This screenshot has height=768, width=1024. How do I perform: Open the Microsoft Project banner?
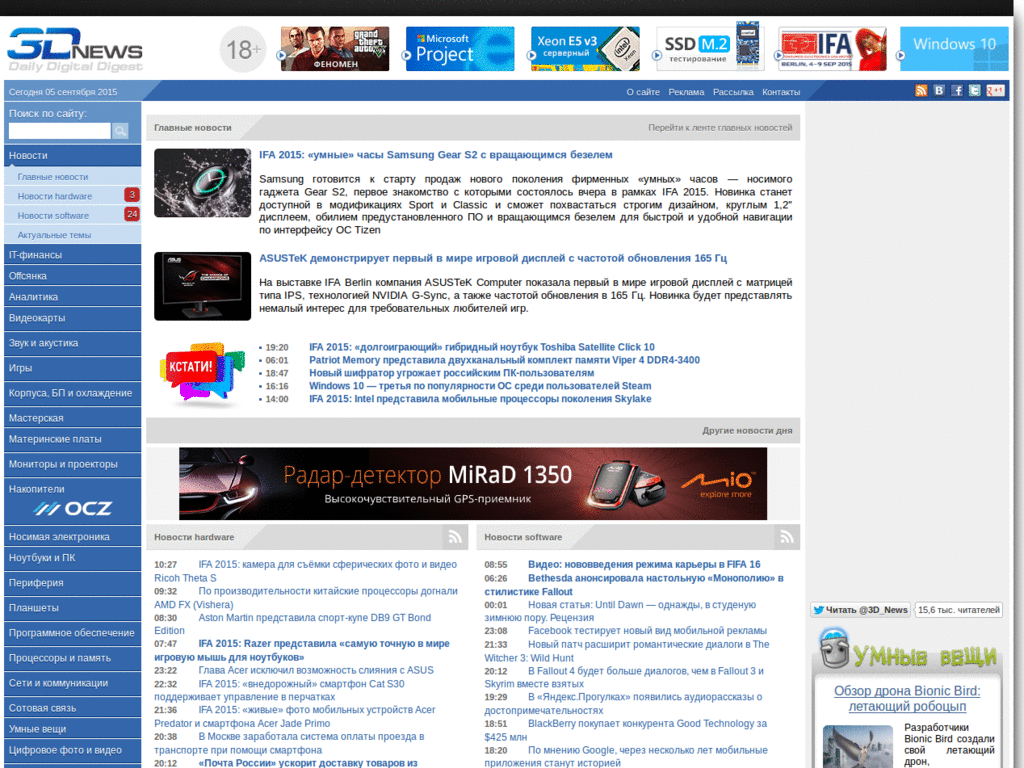pyautogui.click(x=460, y=49)
